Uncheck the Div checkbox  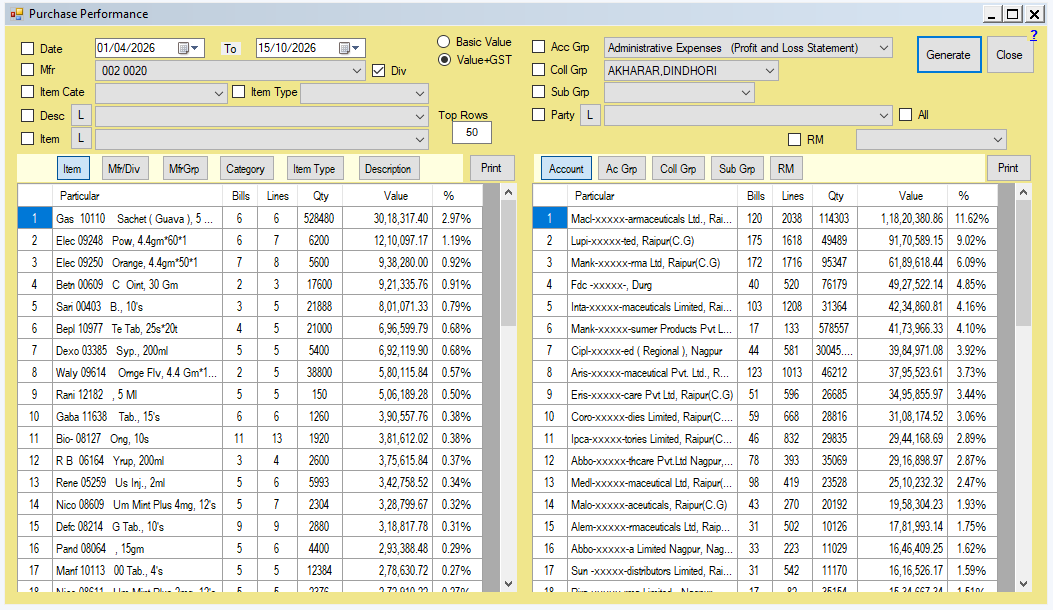(x=379, y=71)
